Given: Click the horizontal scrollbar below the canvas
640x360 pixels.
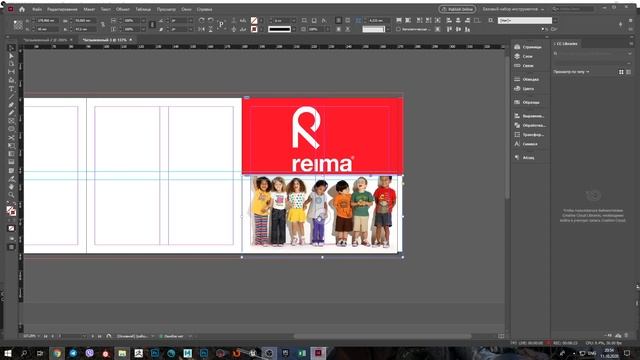Looking at the screenshot, I should [382, 336].
